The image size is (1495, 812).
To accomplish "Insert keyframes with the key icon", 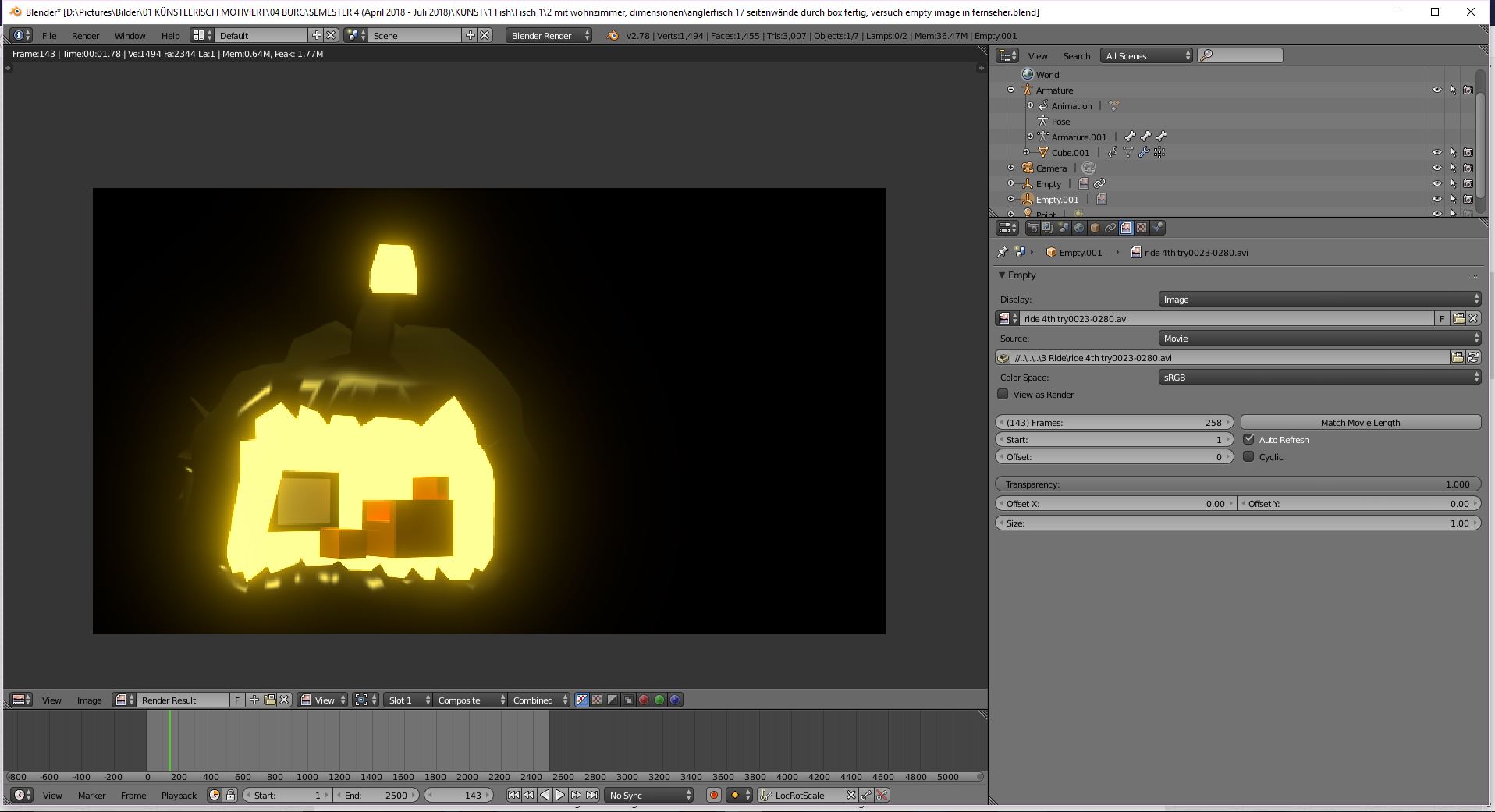I will pos(867,795).
